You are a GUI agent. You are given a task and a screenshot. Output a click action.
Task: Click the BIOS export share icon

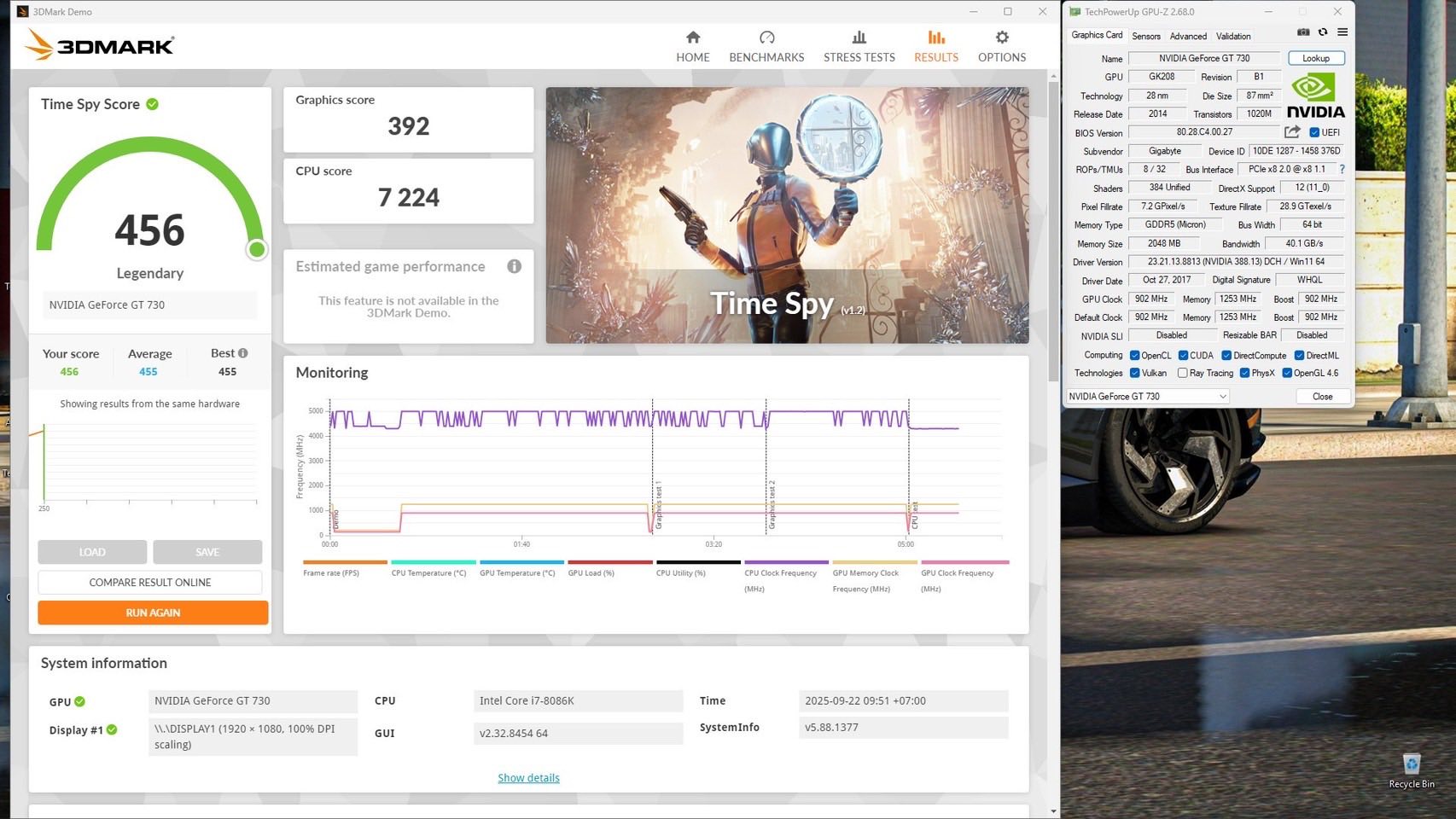click(x=1292, y=132)
